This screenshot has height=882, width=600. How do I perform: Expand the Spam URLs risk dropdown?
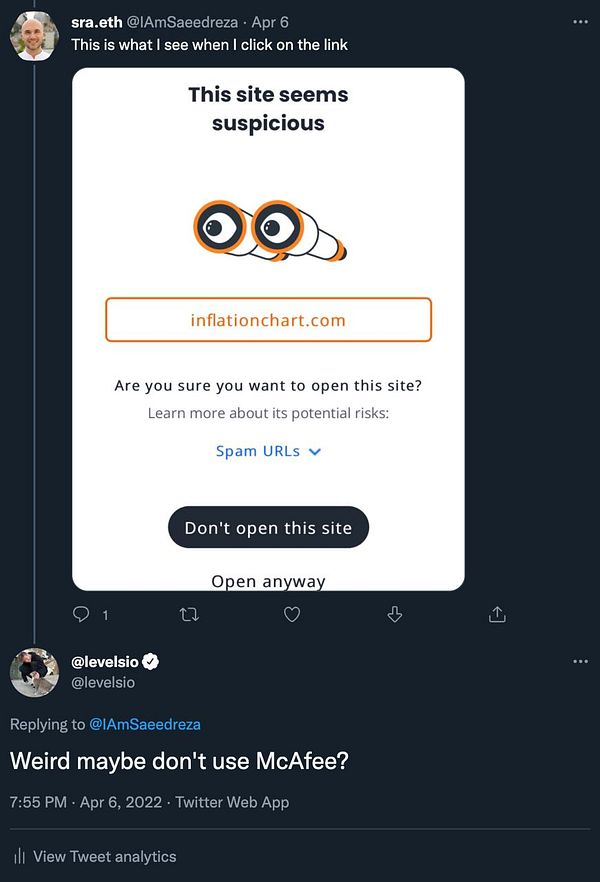[x=258, y=451]
